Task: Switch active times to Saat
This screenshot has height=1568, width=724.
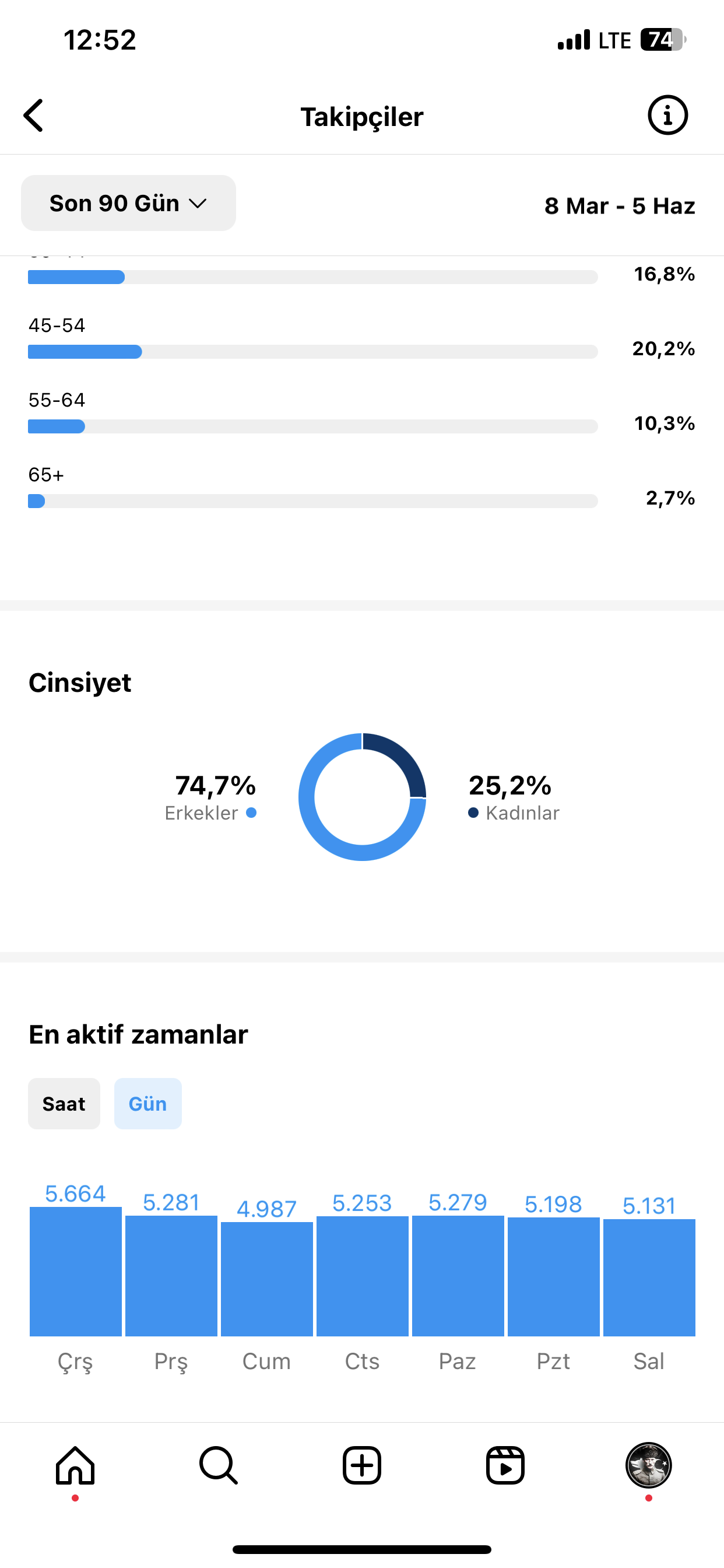Action: tap(64, 1104)
